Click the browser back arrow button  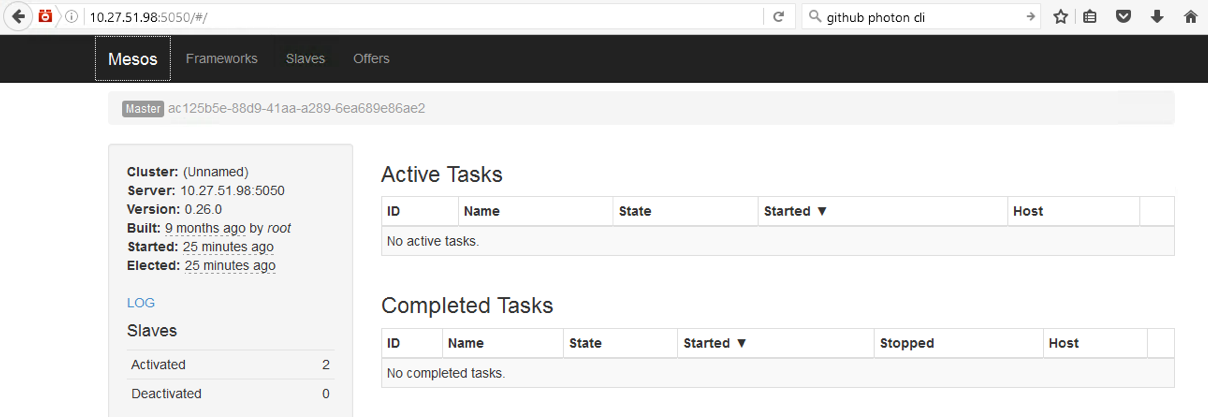tap(18, 17)
